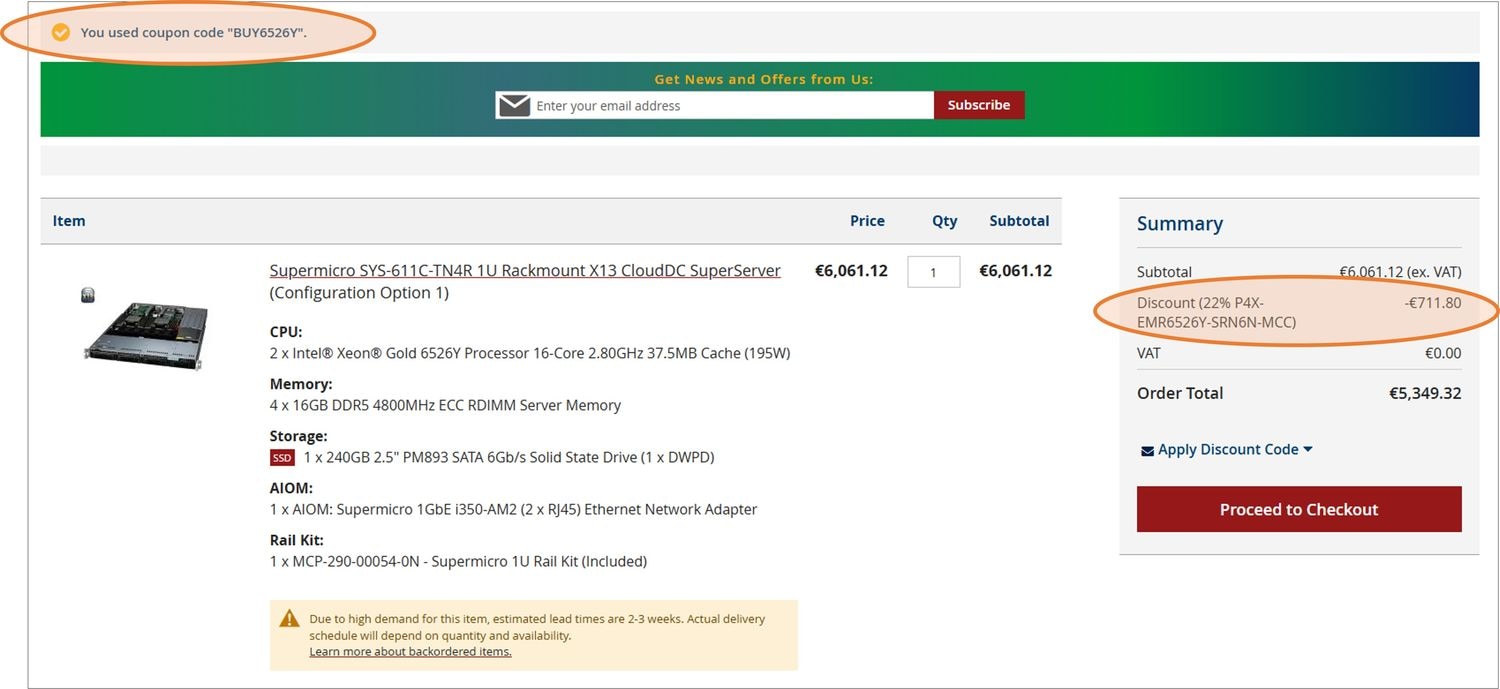Open the Supermicro SYS-611C-TN4R product link

[x=525, y=270]
